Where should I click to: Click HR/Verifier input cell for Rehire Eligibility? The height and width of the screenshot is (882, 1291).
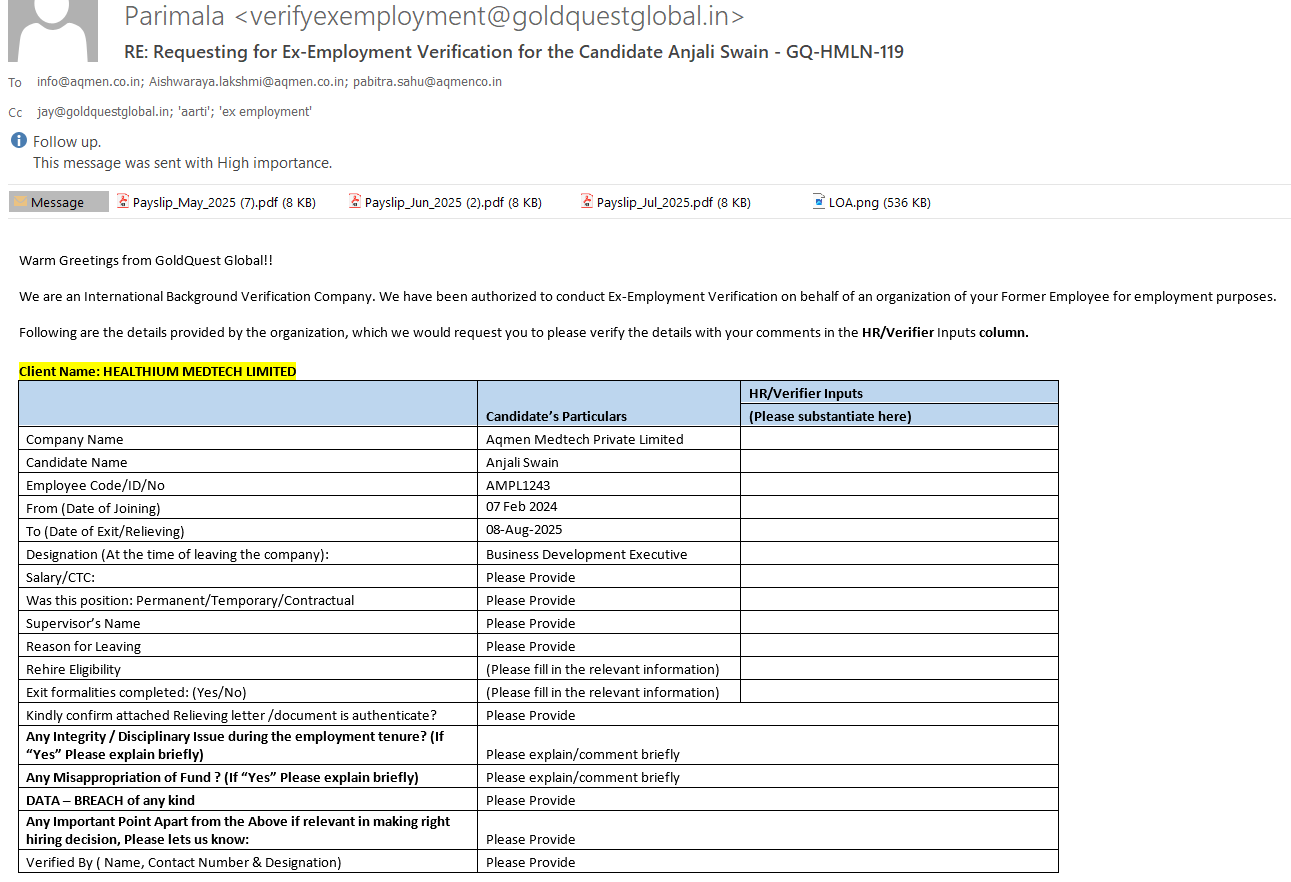click(898, 669)
